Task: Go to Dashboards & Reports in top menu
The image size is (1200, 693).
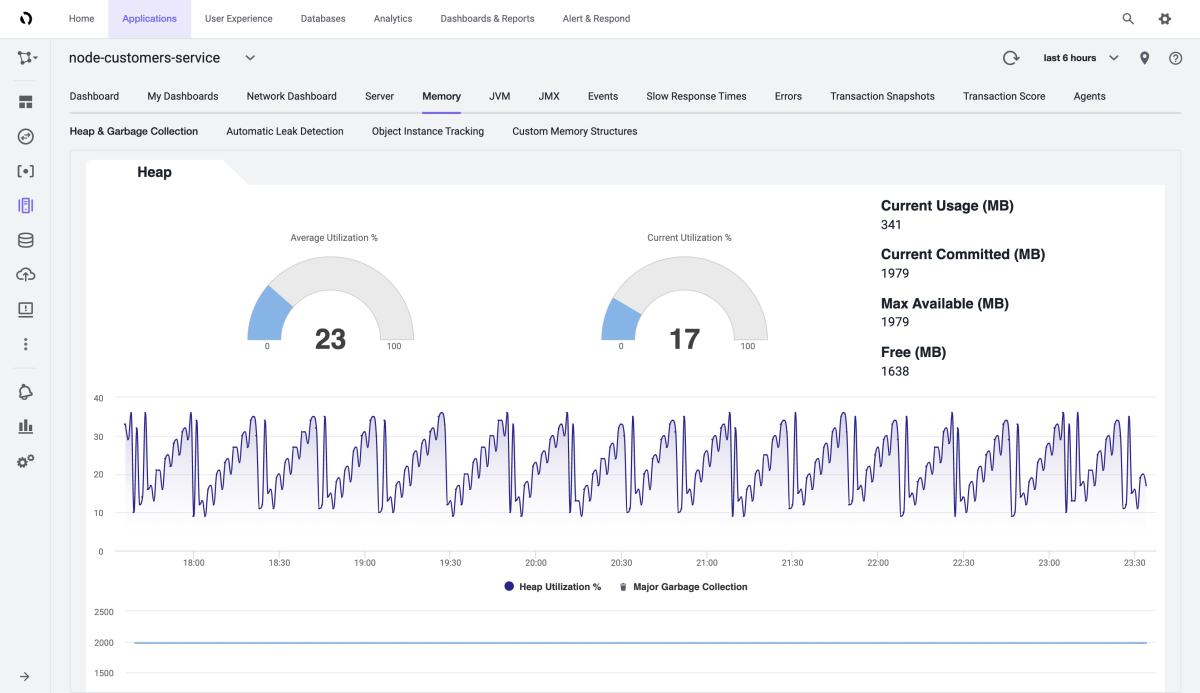Action: (x=487, y=19)
